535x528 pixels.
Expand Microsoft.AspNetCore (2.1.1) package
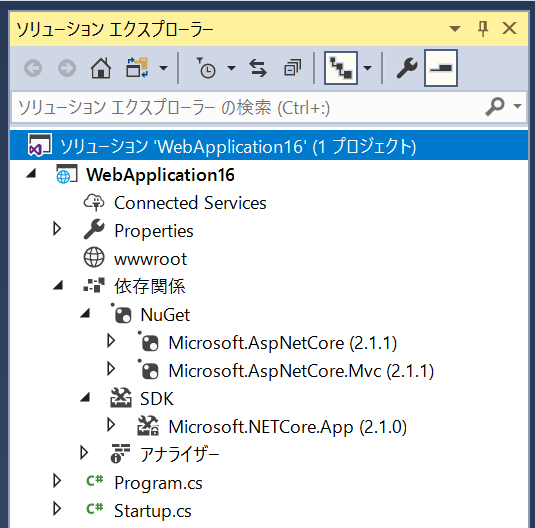[x=111, y=341]
